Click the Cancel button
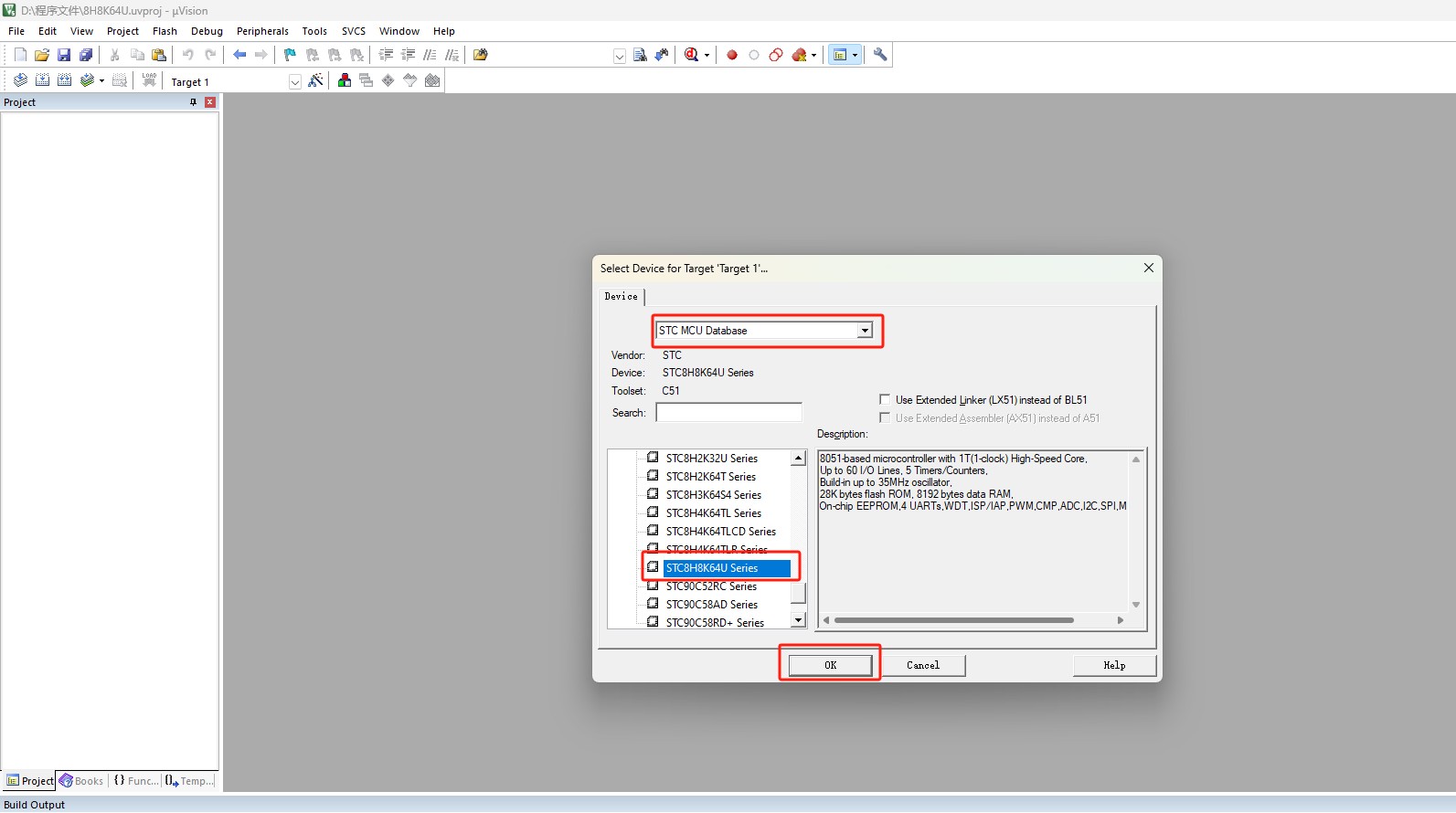This screenshot has height=813, width=1456. [x=923, y=665]
